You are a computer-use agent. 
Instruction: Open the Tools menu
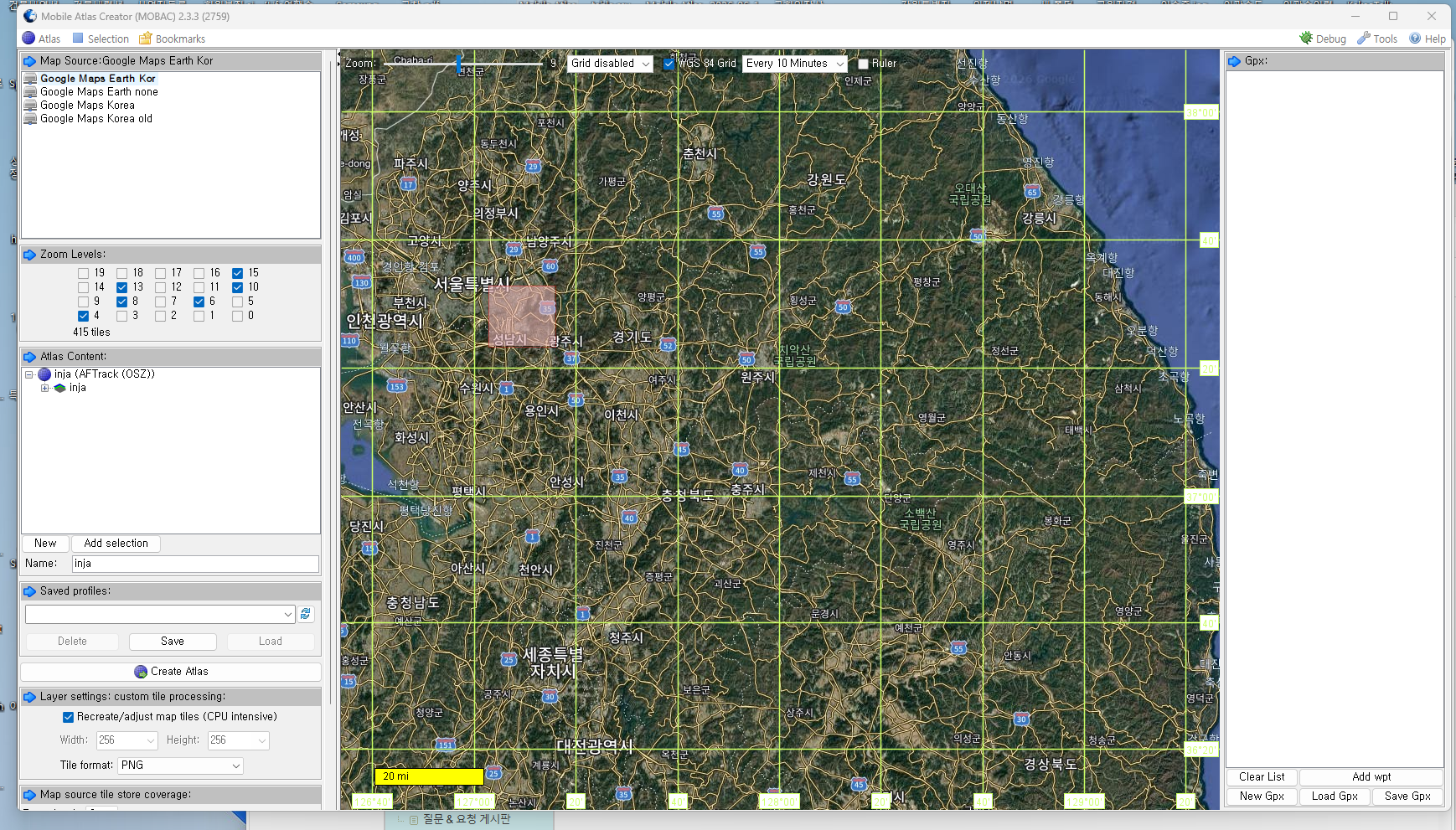tap(1377, 39)
